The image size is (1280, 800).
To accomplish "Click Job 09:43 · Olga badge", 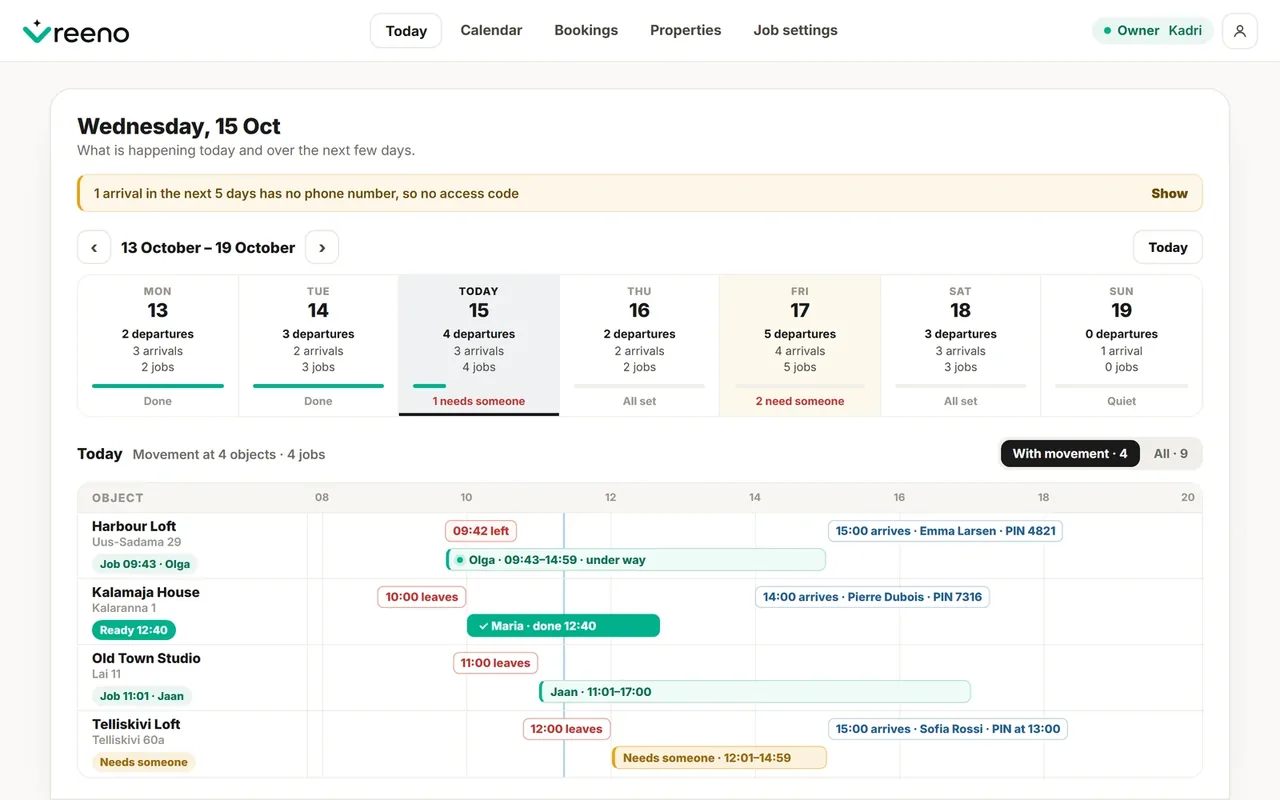I will pos(145,564).
